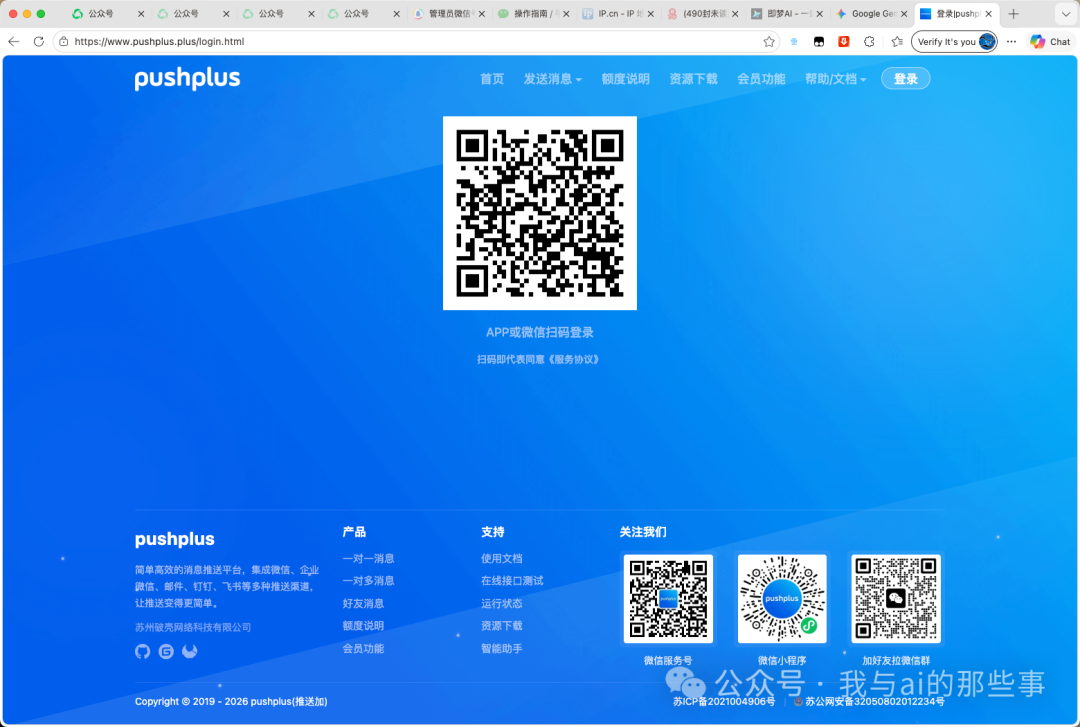Switch to the (490封未读 mail tab

click(701, 14)
